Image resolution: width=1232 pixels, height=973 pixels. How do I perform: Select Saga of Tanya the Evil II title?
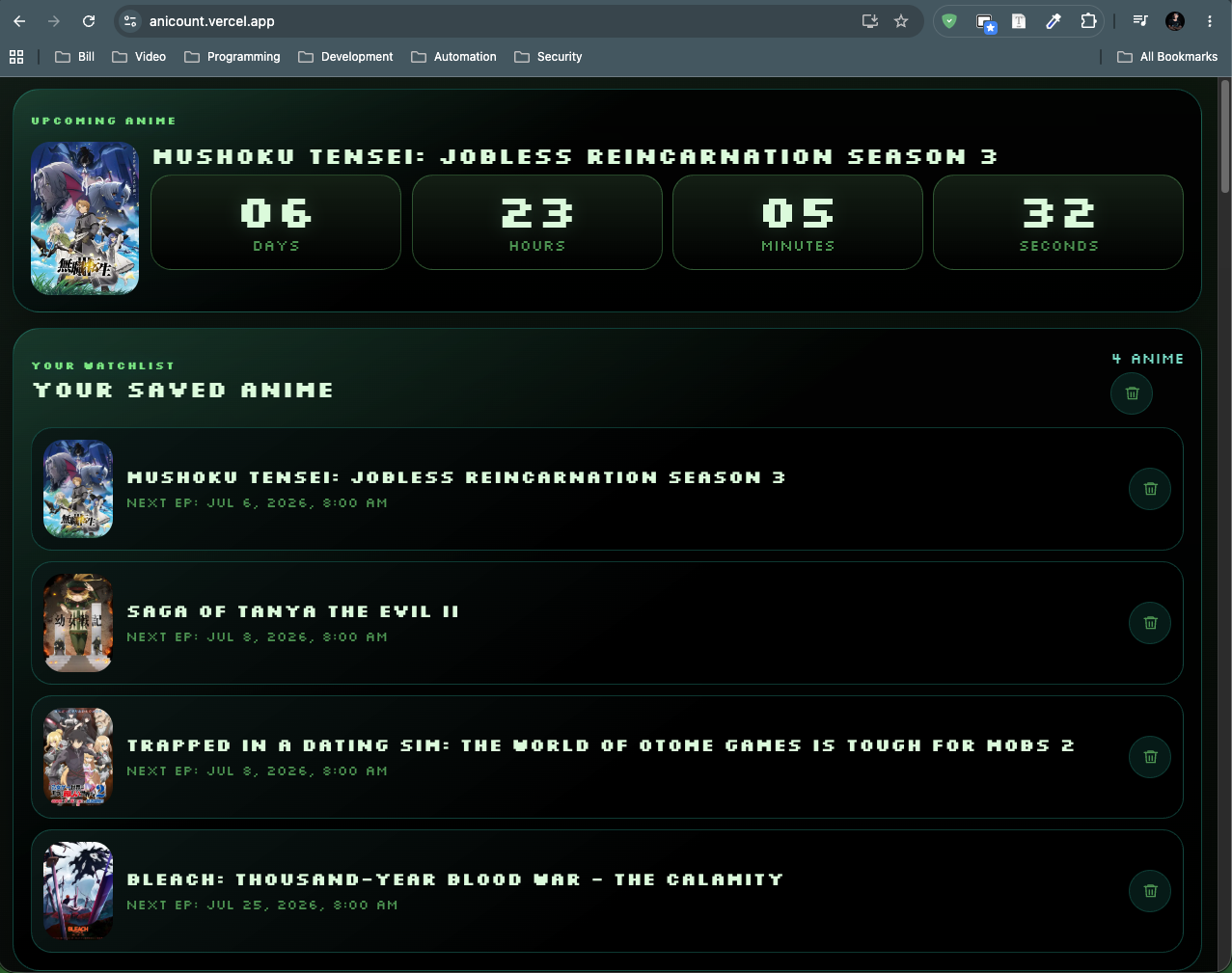coord(292,611)
